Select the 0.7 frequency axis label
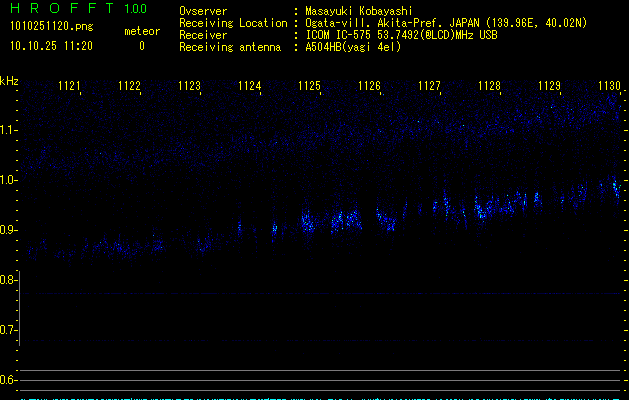The height and width of the screenshot is (400, 629). click(x=9, y=330)
